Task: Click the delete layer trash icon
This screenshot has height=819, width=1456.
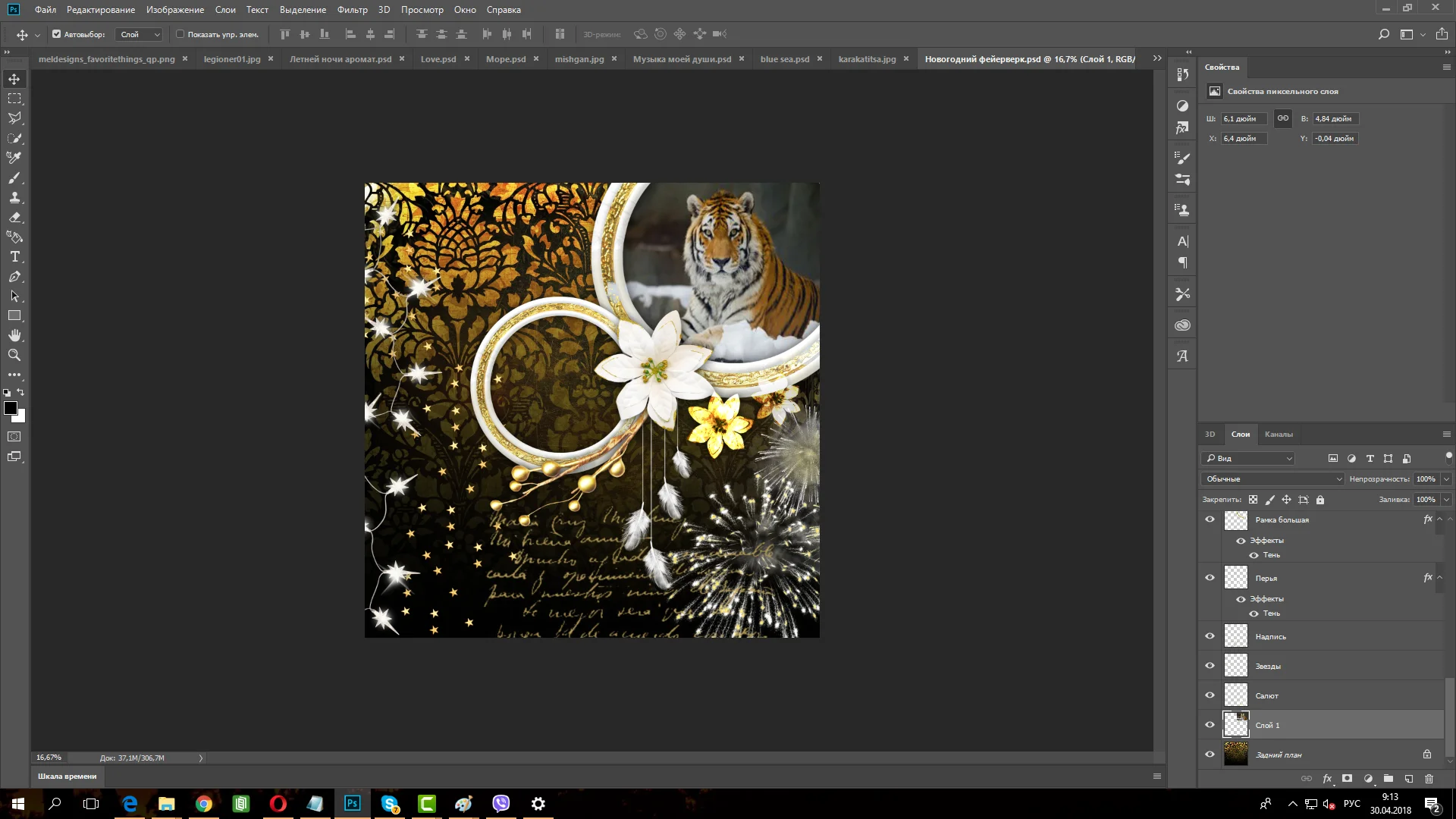Action: click(1429, 779)
